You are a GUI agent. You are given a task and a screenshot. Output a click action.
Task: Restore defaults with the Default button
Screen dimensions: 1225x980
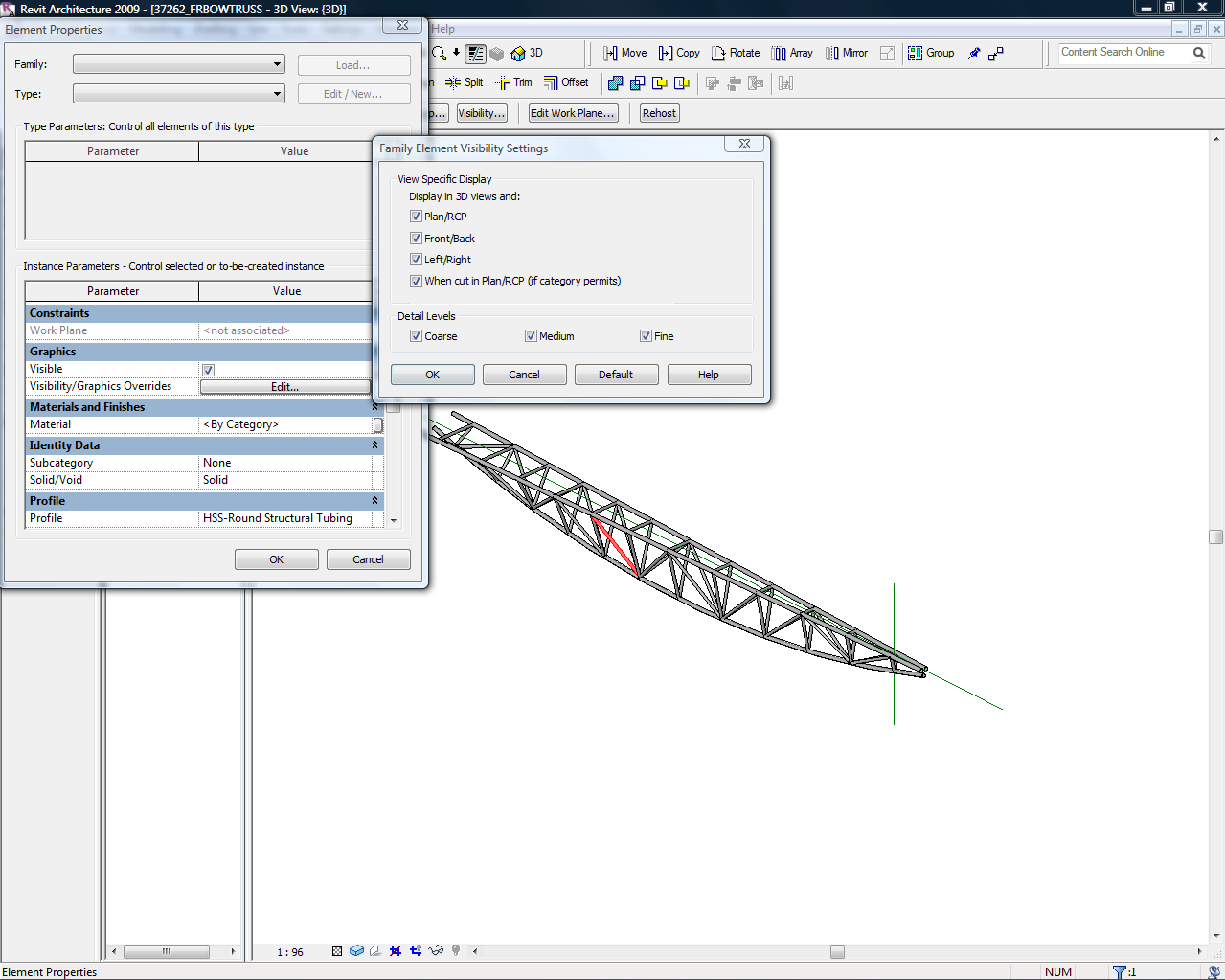(x=616, y=374)
